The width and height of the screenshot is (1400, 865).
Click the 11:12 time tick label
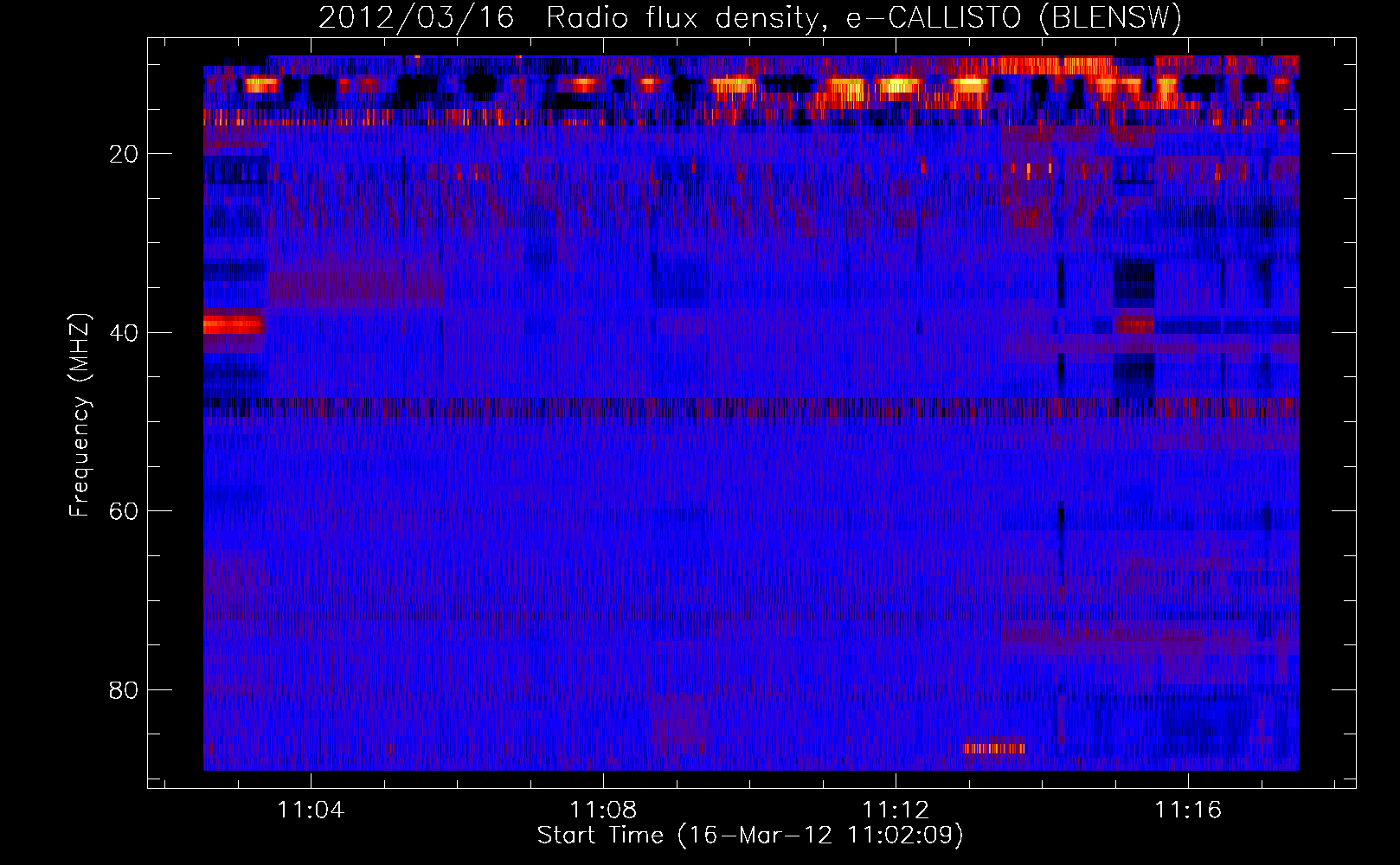click(x=896, y=810)
